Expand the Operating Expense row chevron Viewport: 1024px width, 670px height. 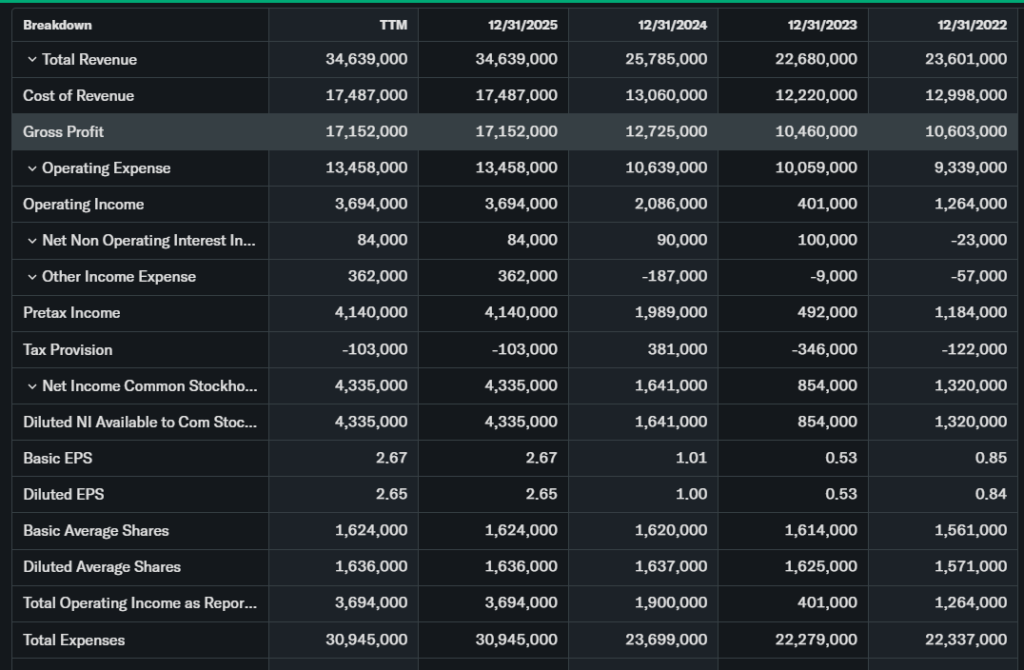[x=32, y=169]
